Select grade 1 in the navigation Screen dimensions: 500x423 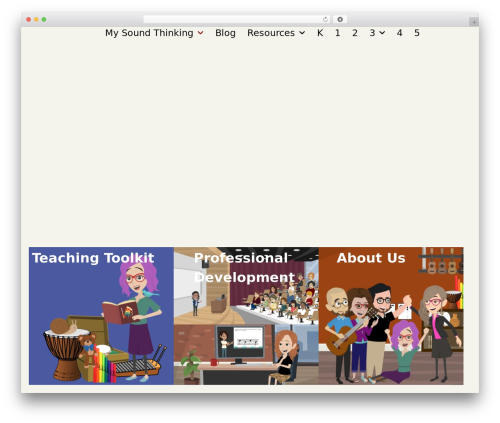(338, 33)
